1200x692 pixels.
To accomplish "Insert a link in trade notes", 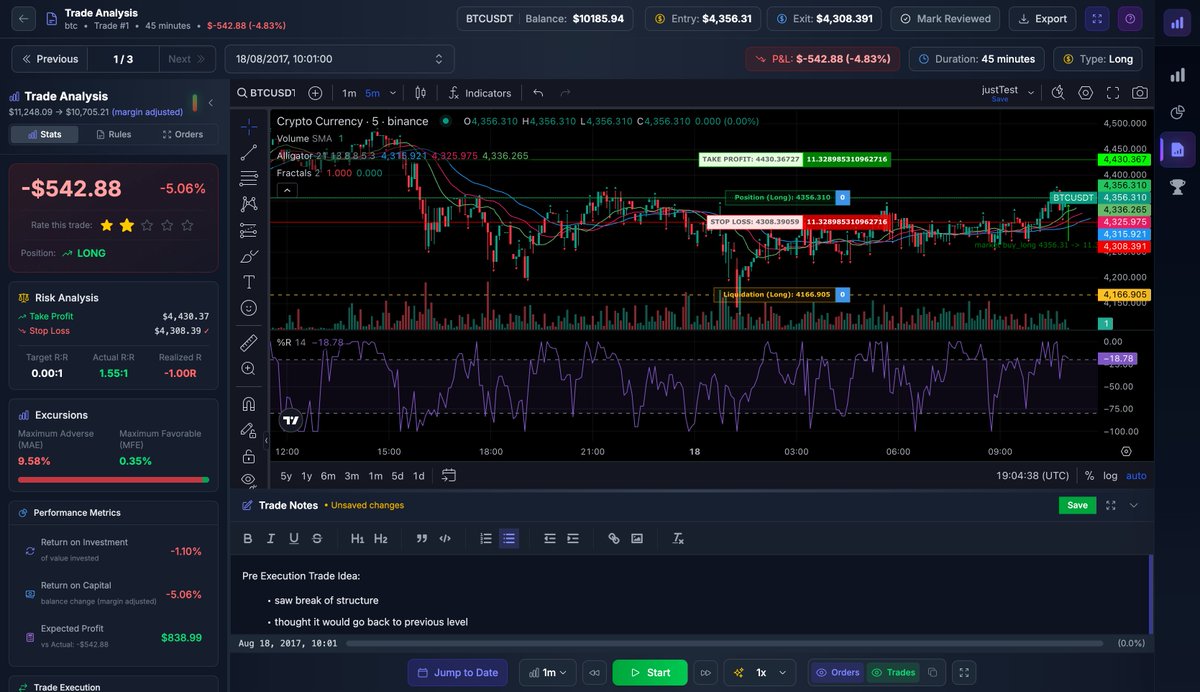I will coord(614,538).
